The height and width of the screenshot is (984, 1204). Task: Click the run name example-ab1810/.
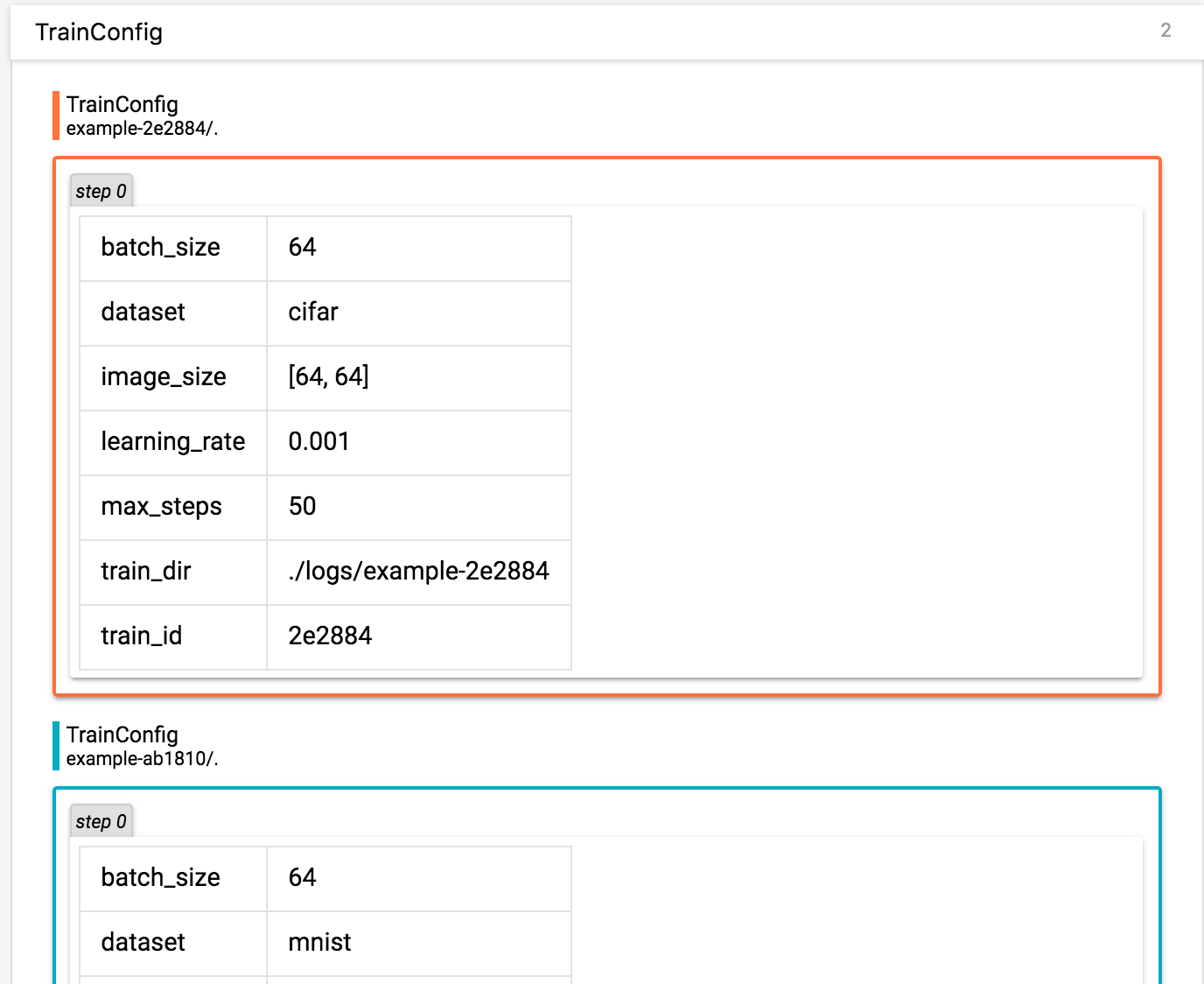pyautogui.click(x=142, y=758)
